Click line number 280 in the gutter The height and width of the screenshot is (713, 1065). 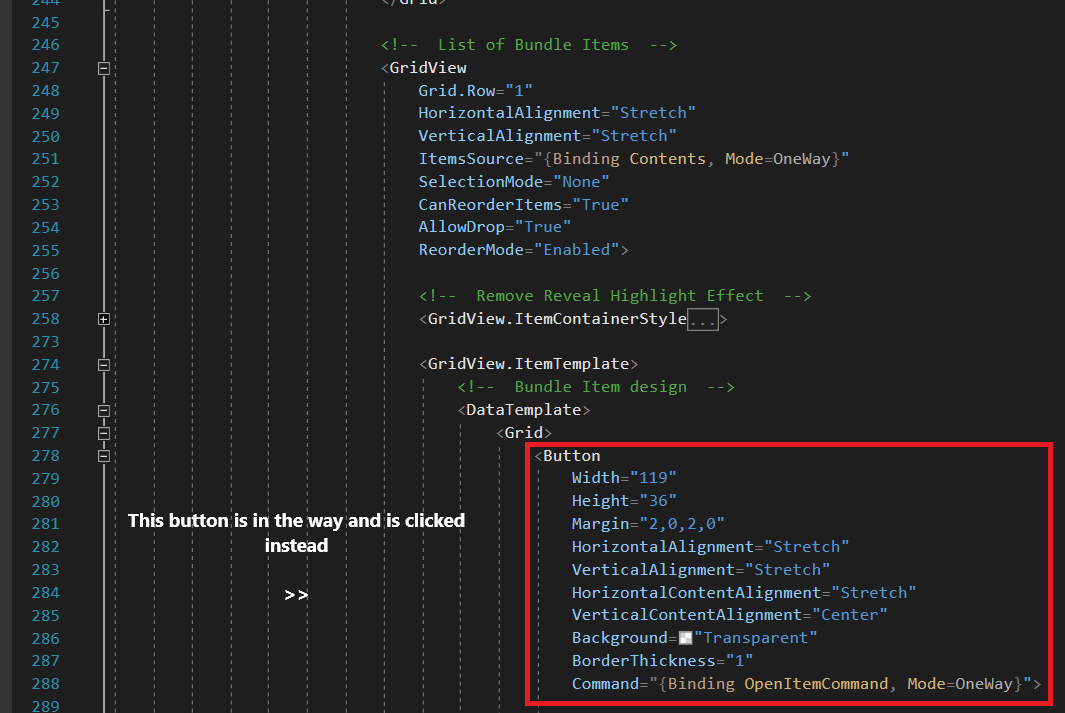coord(46,502)
